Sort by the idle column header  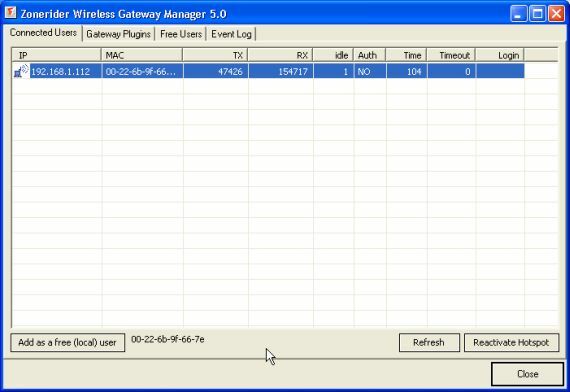333,55
